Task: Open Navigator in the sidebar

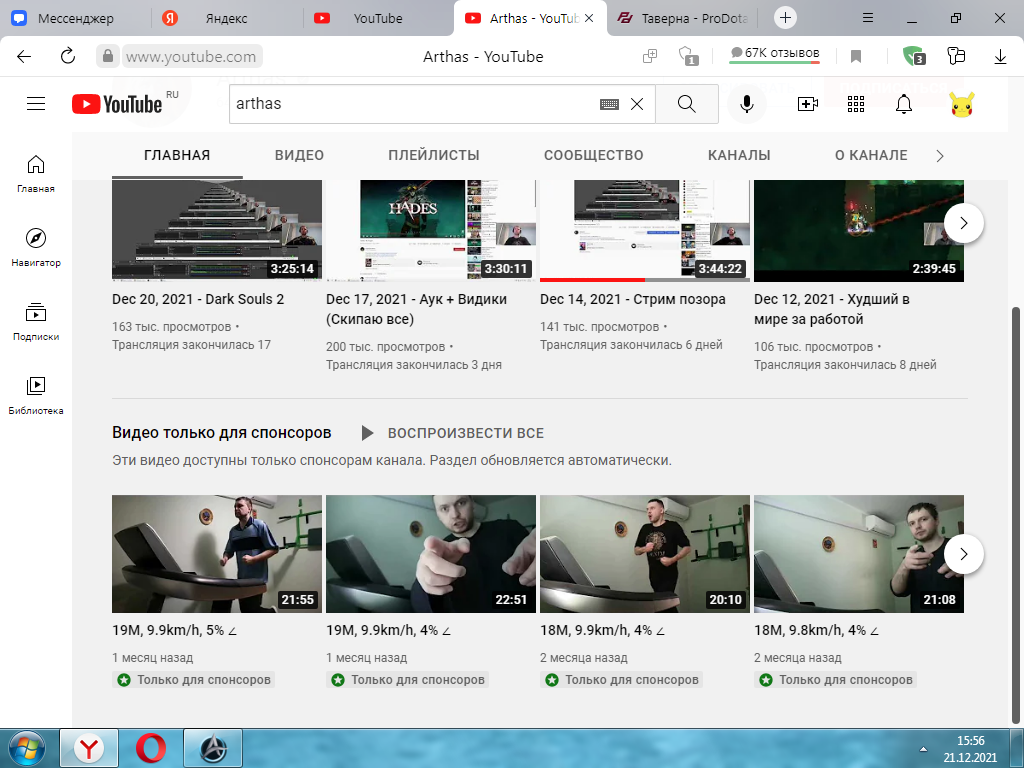Action: click(36, 247)
